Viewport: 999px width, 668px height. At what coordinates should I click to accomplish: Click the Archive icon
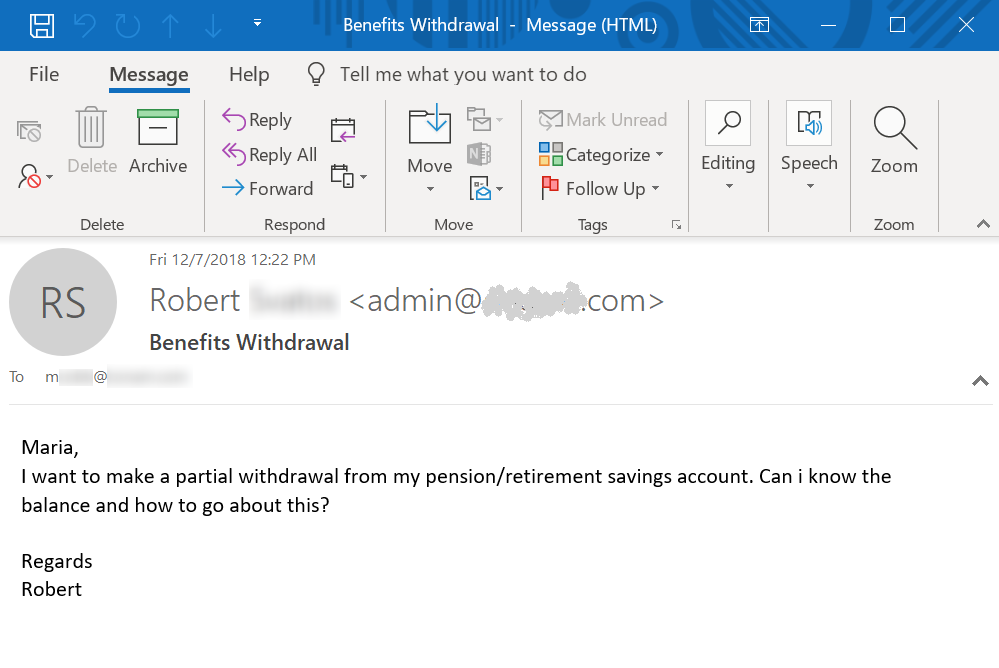157,130
